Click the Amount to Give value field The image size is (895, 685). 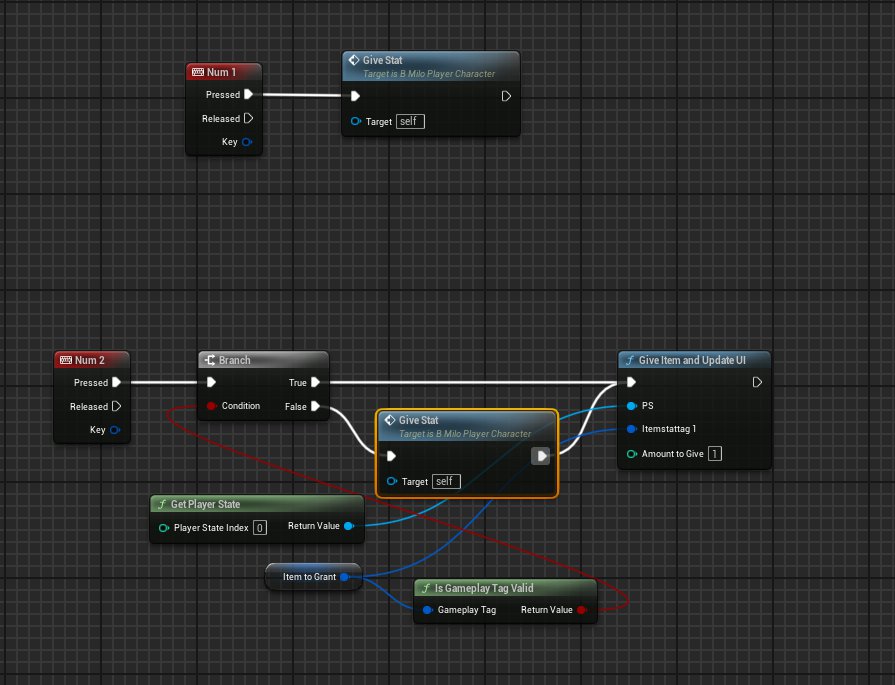[x=715, y=454]
